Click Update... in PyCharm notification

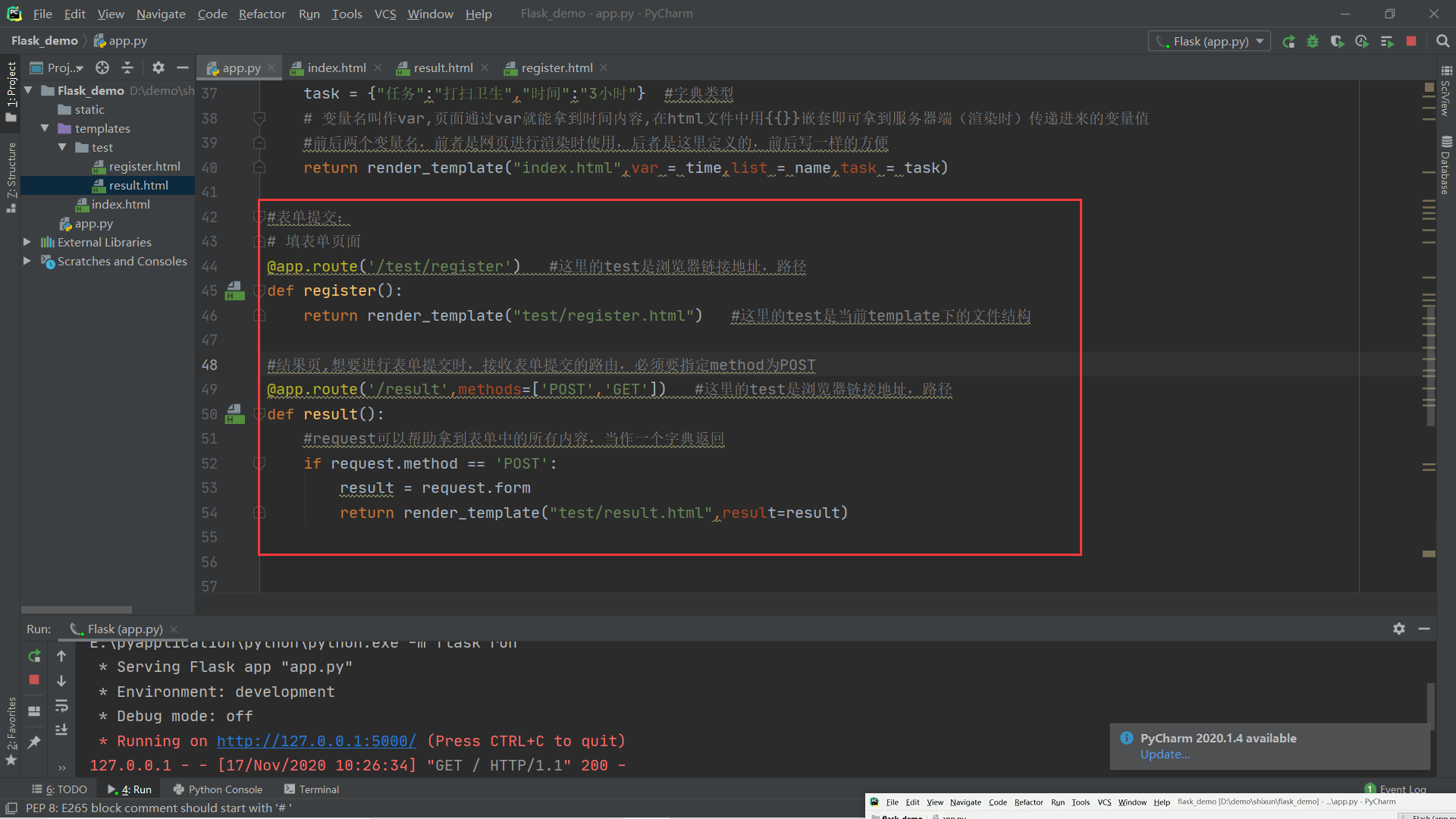[1165, 755]
